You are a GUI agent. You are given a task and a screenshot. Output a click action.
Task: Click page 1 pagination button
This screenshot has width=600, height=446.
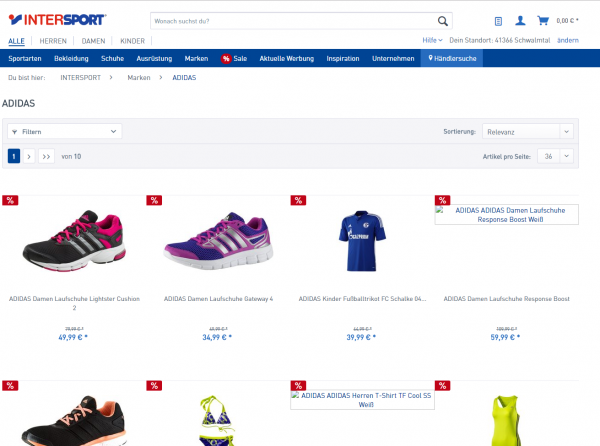point(14,156)
